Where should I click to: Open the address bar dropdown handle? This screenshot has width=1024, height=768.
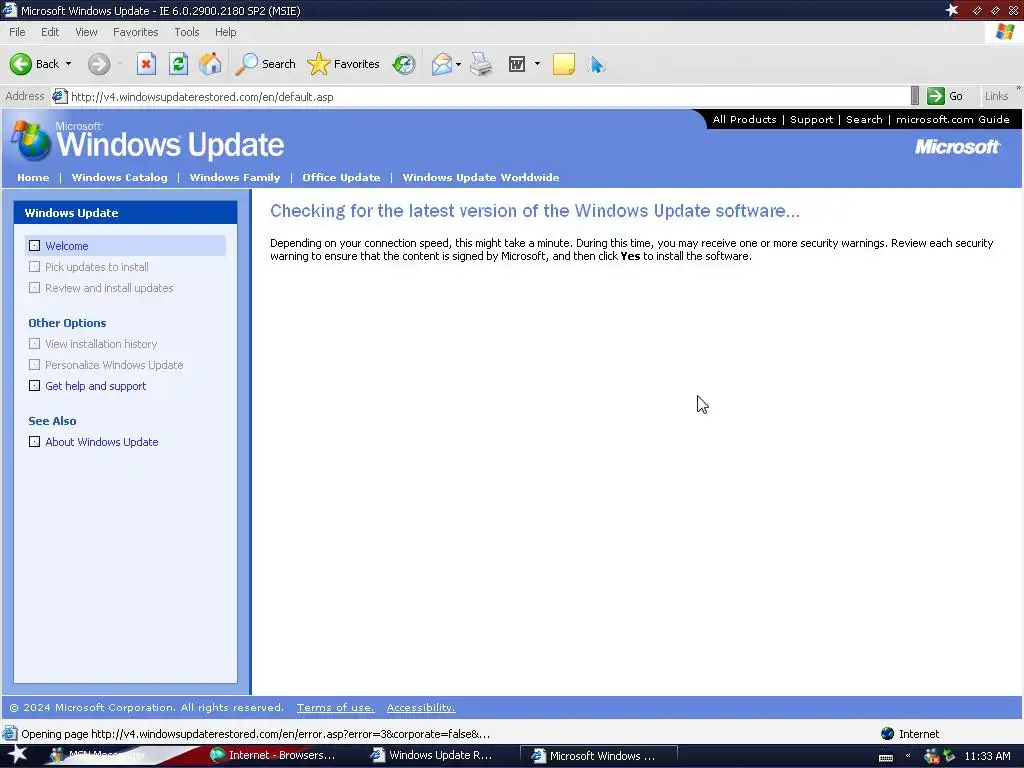pyautogui.click(x=915, y=96)
